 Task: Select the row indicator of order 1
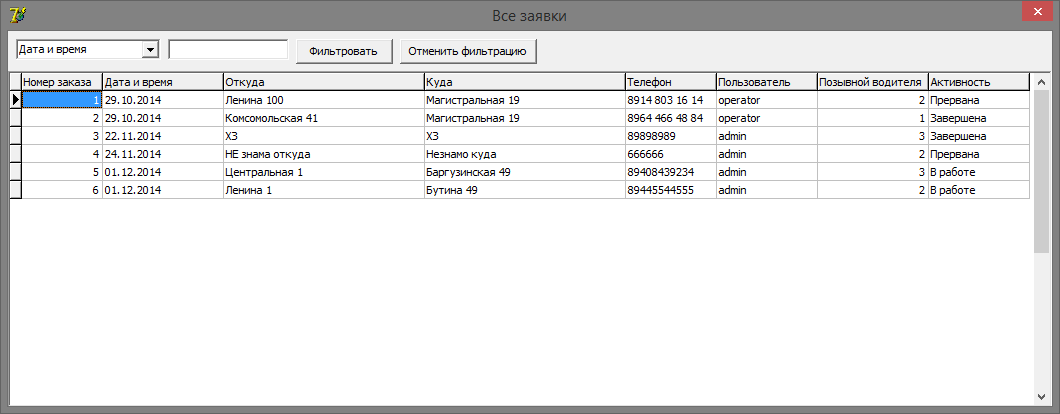15,100
